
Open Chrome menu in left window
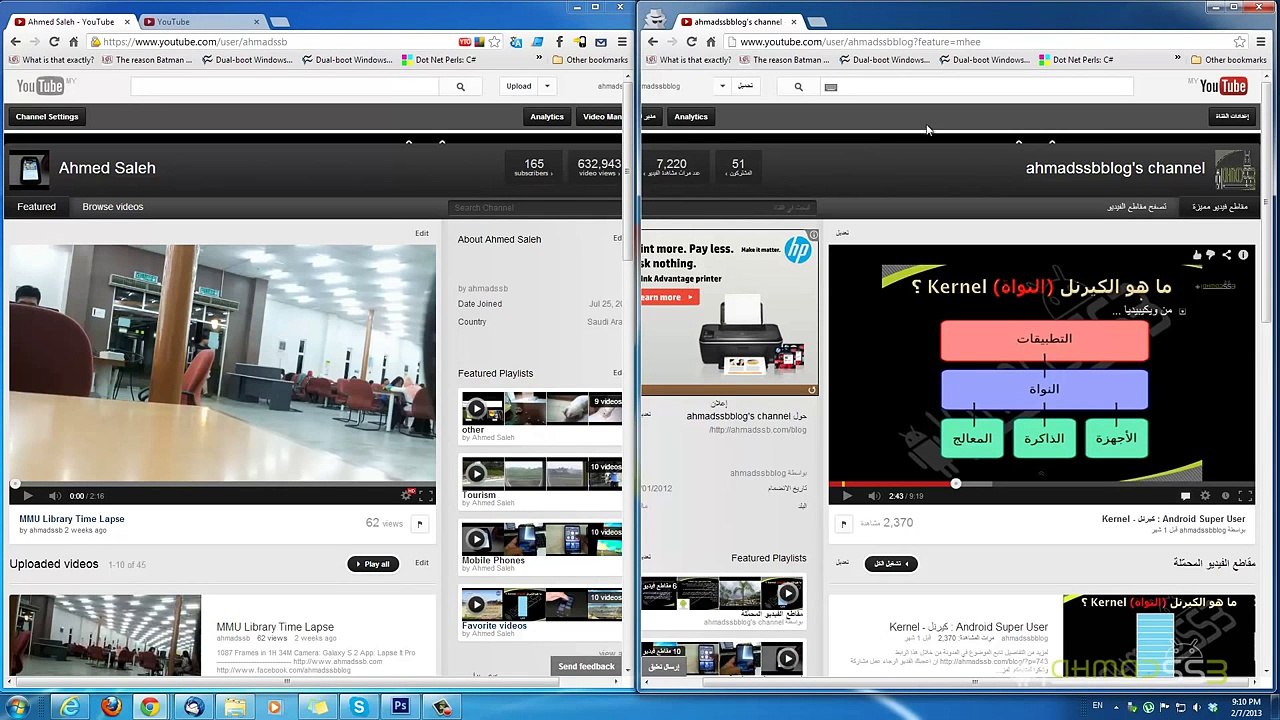(622, 42)
